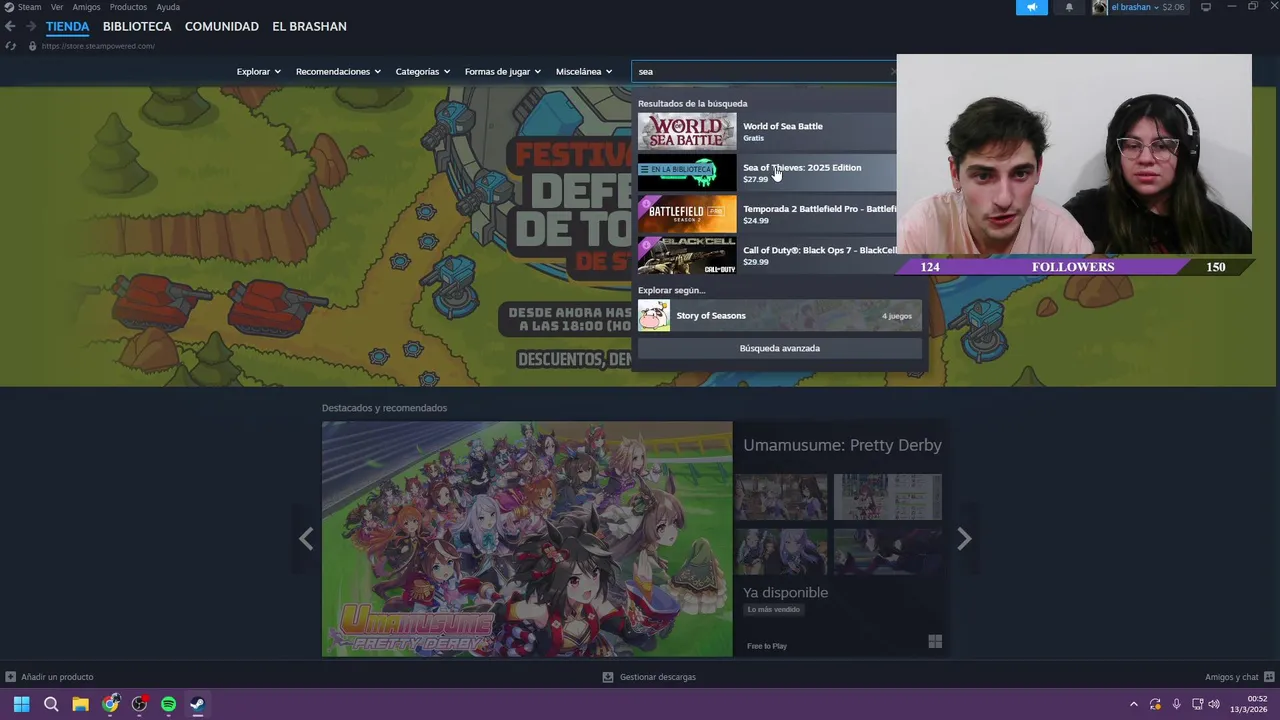The height and width of the screenshot is (720, 1280).
Task: Open the Umamusume featured banner image
Action: tap(527, 539)
